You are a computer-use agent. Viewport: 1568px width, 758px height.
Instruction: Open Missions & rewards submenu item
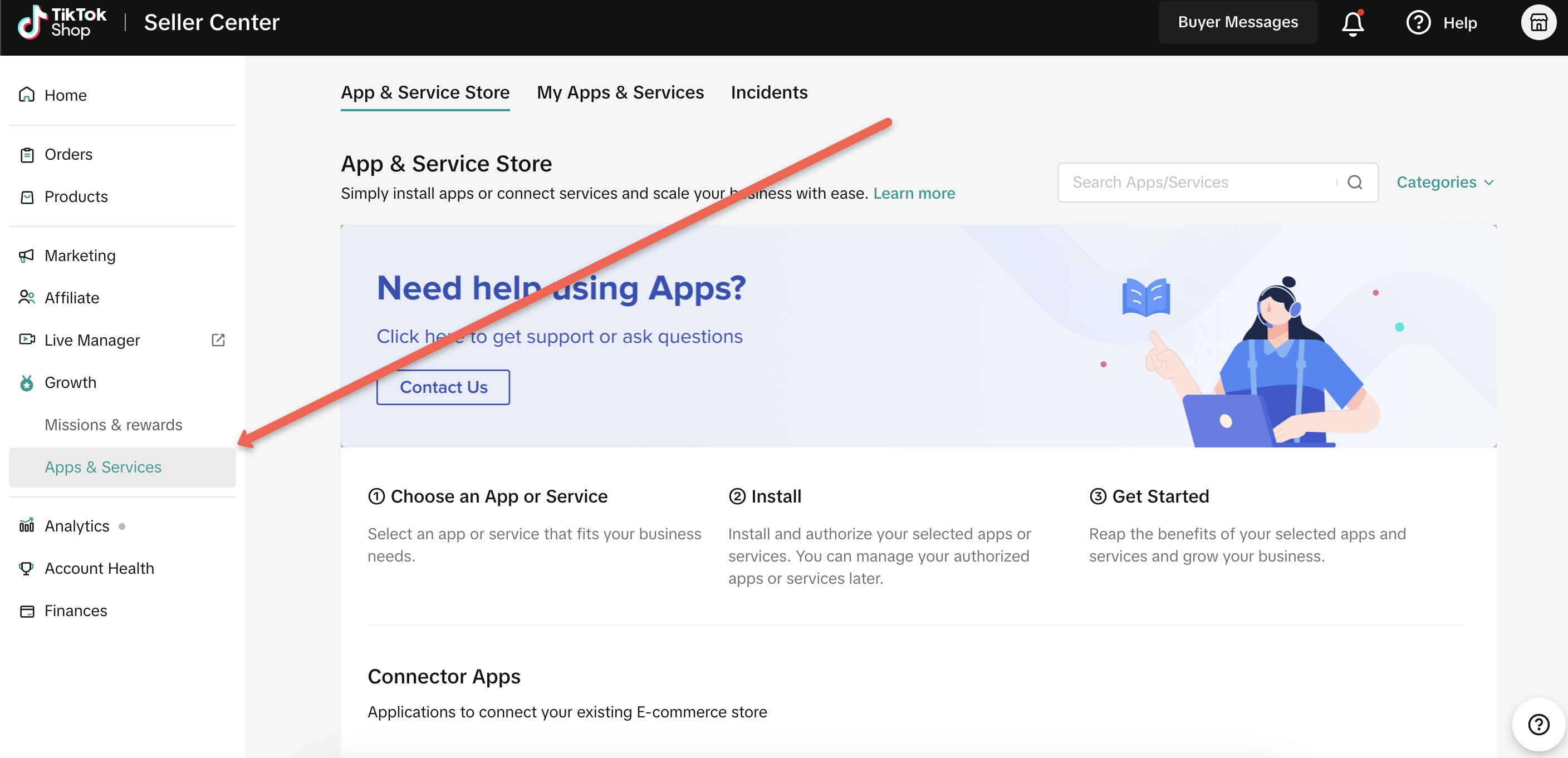[113, 425]
